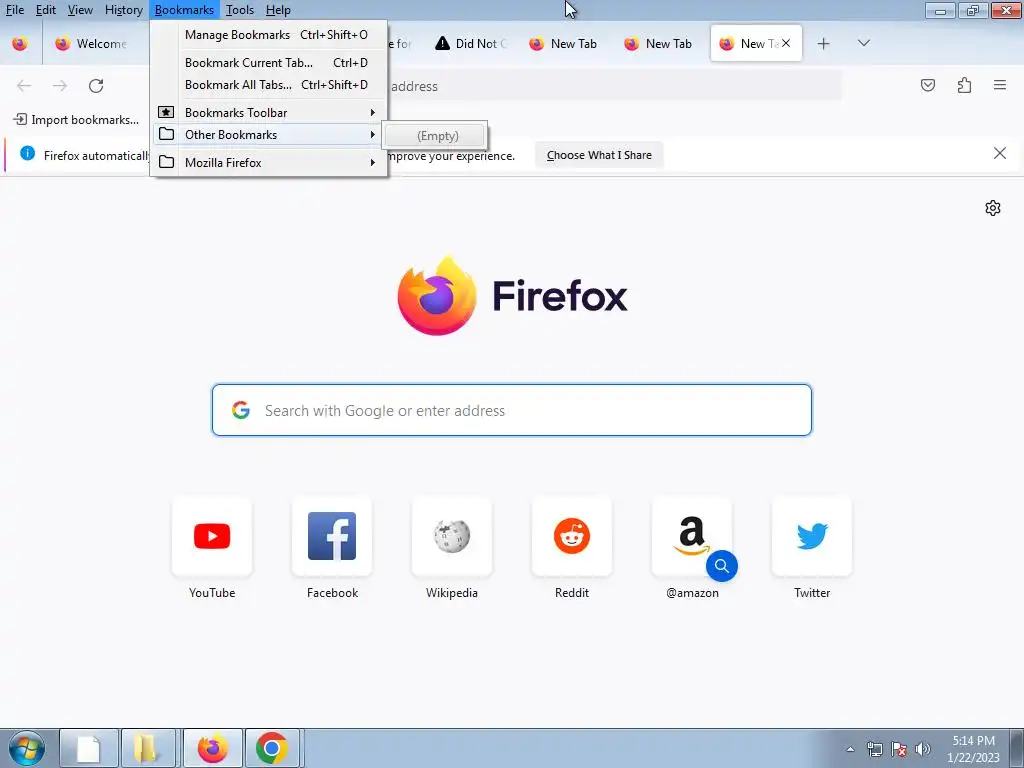This screenshot has width=1024, height=768.
Task: Expand Other Bookmarks submenu
Action: (269, 135)
